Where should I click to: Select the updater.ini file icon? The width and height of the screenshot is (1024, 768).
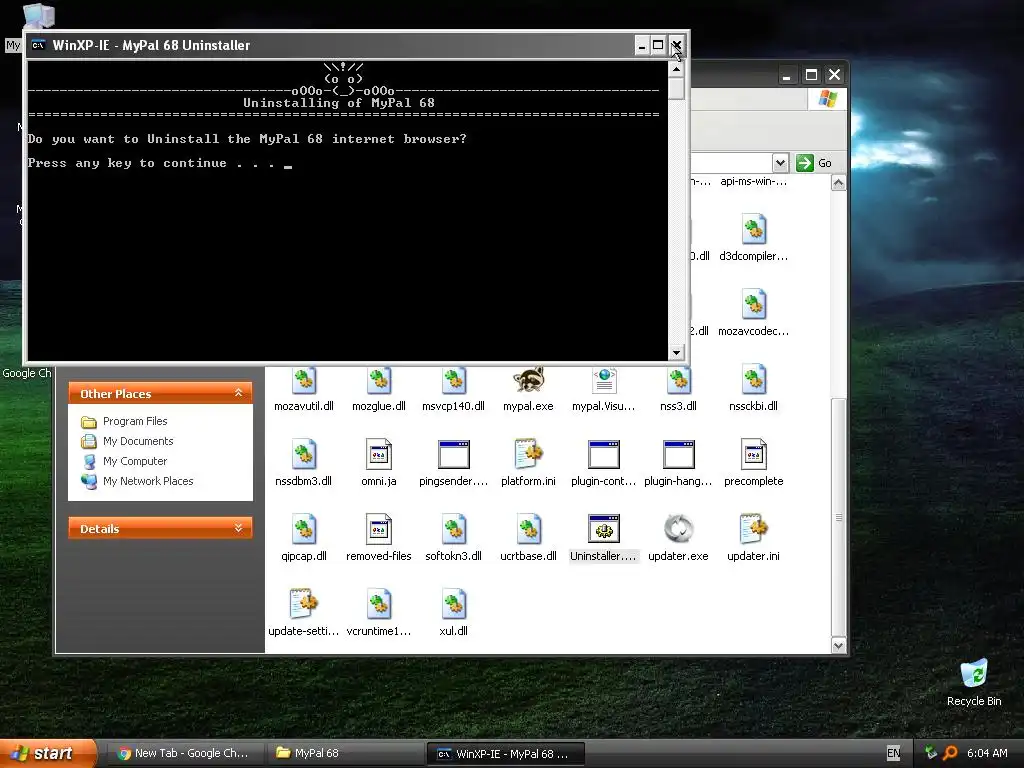[x=754, y=529]
